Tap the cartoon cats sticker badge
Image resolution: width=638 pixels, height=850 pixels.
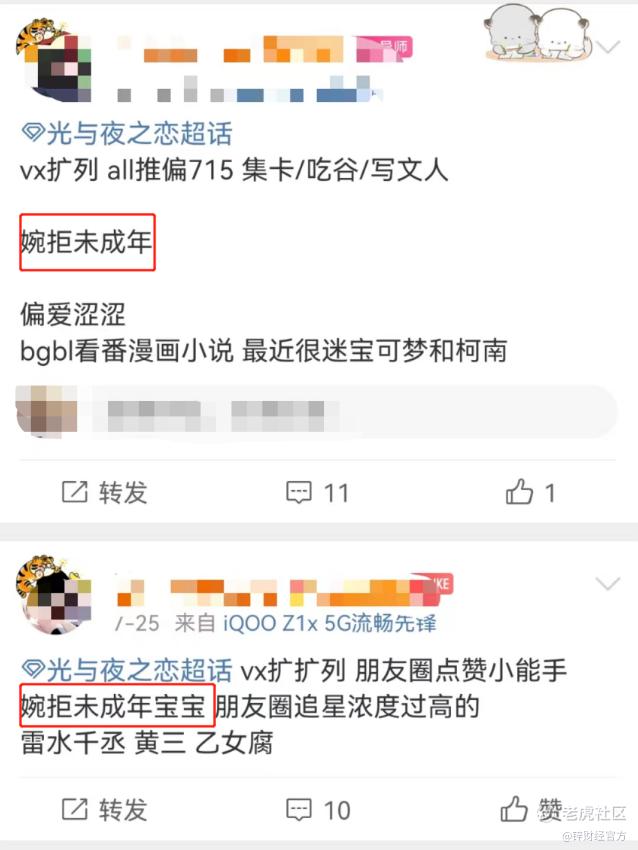pos(536,33)
